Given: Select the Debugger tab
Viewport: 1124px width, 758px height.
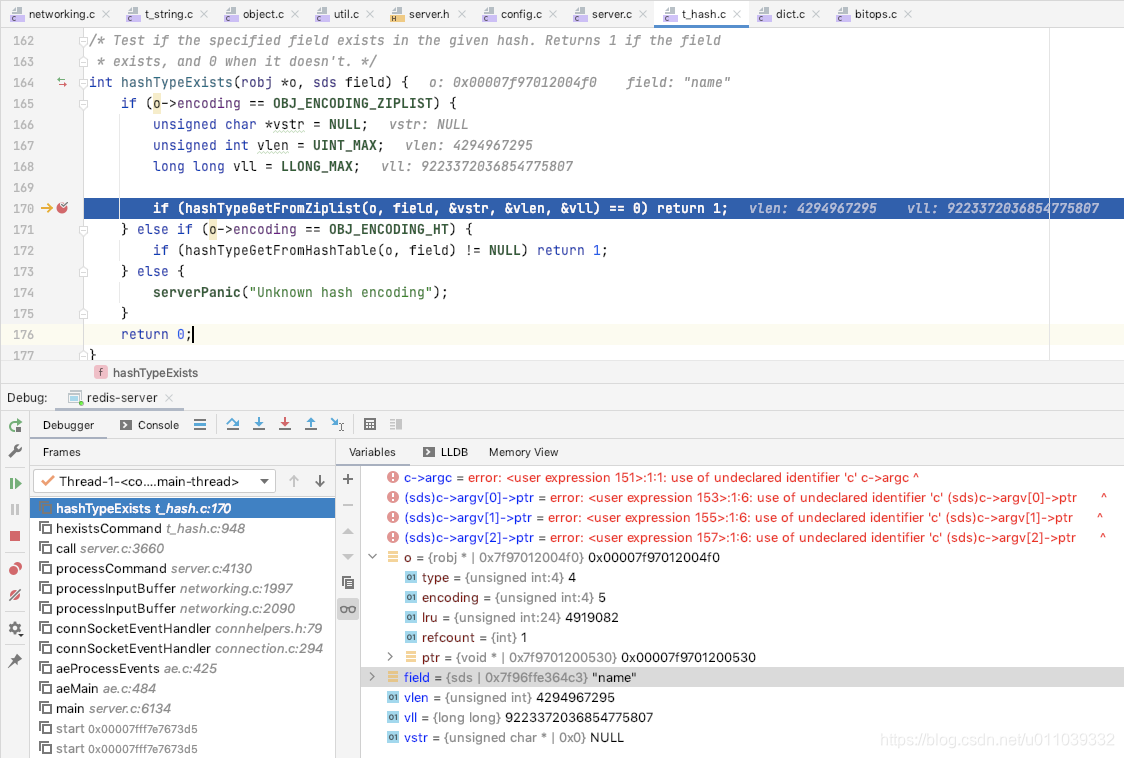Looking at the screenshot, I should click(x=68, y=425).
